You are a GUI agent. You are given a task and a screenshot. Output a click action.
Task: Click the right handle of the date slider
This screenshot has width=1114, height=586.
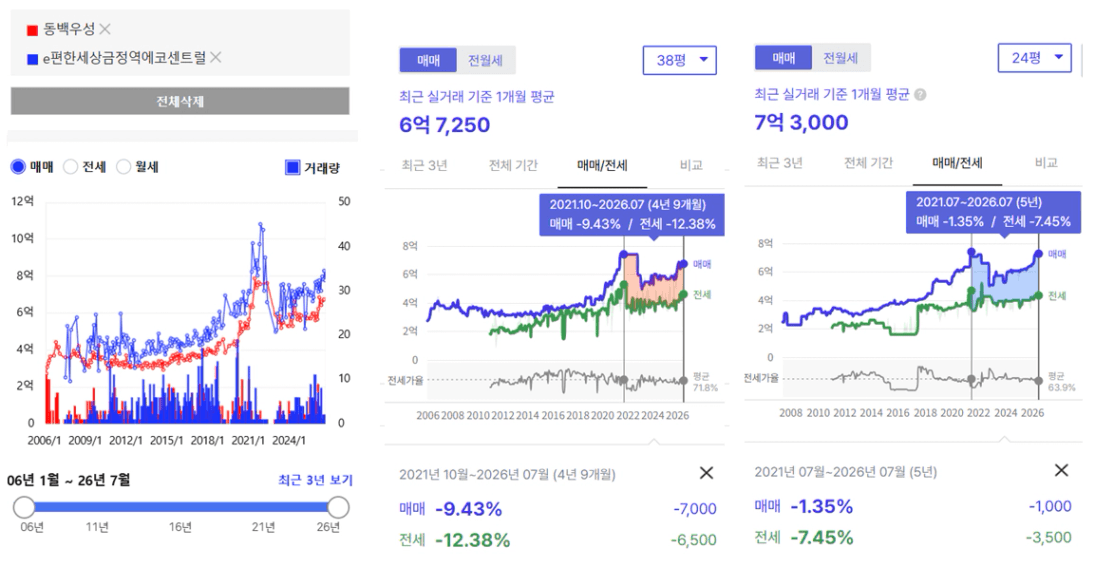click(x=338, y=507)
